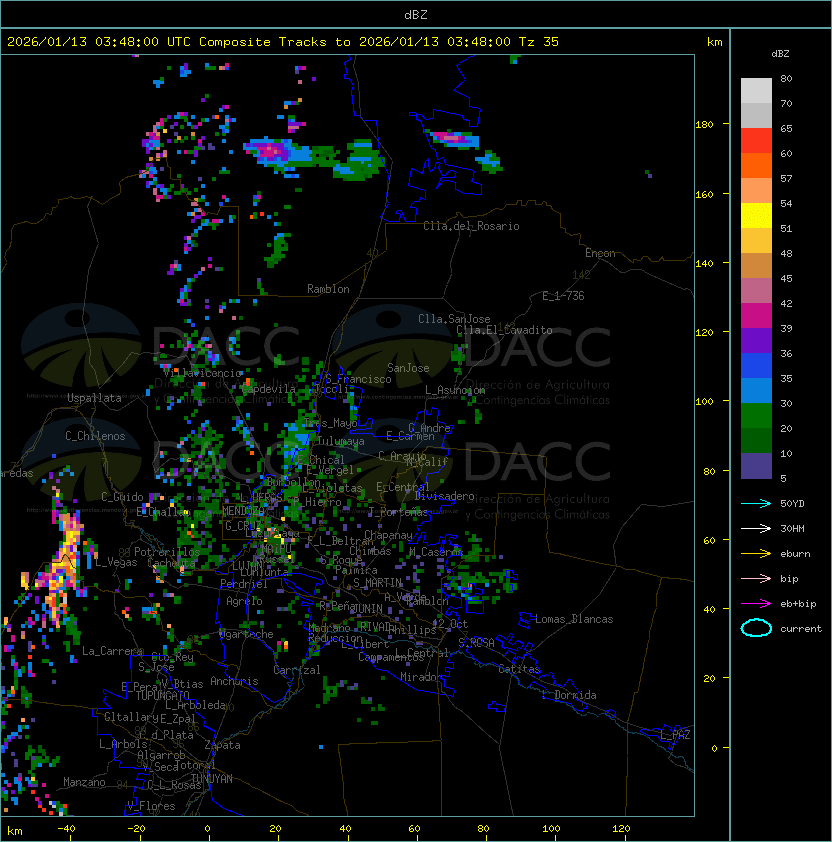Click the cyan 'current' ellipse legend symbol
The height and width of the screenshot is (842, 832).
point(756,628)
